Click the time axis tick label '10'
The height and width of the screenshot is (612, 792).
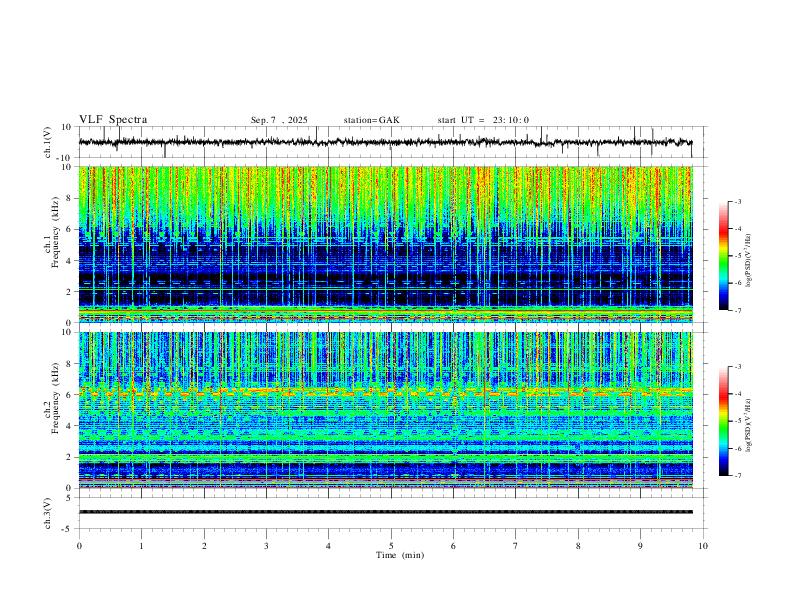click(x=703, y=546)
